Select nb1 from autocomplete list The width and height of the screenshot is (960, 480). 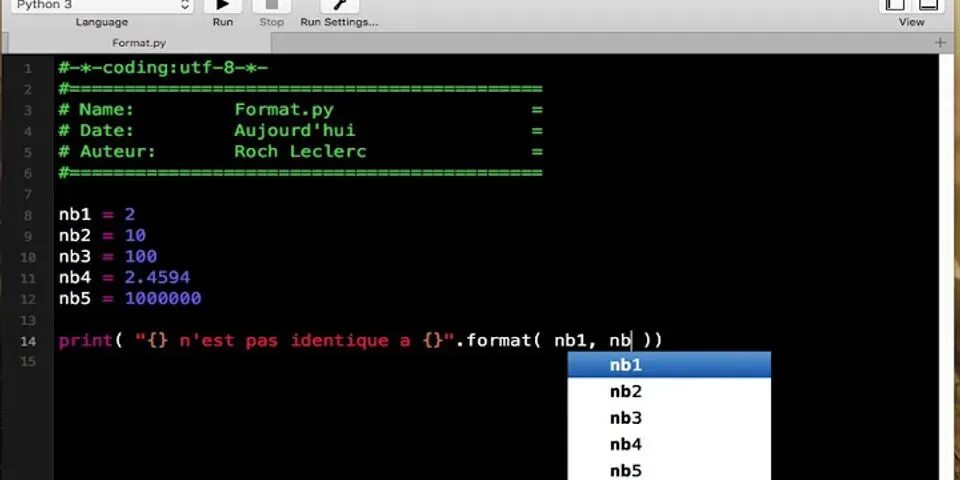pyautogui.click(x=669, y=365)
